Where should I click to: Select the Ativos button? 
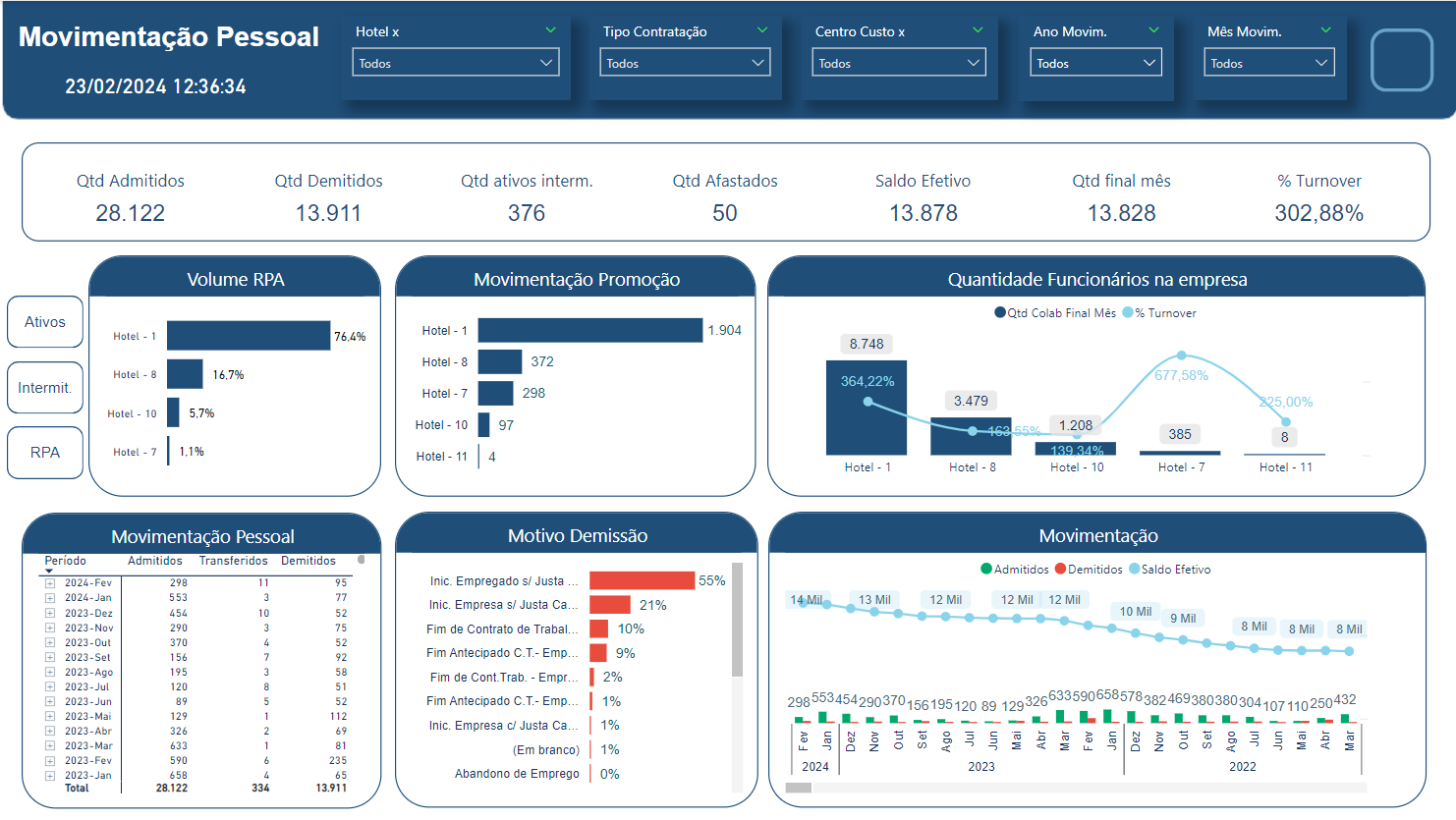point(45,322)
